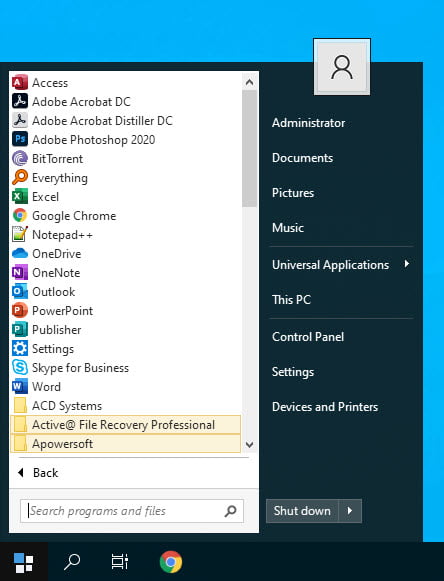Open Outlook icon
Image resolution: width=444 pixels, height=581 pixels.
[x=20, y=292]
